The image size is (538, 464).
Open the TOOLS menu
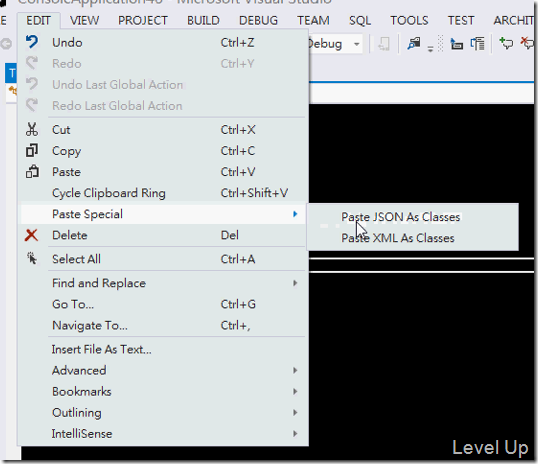(x=409, y=21)
